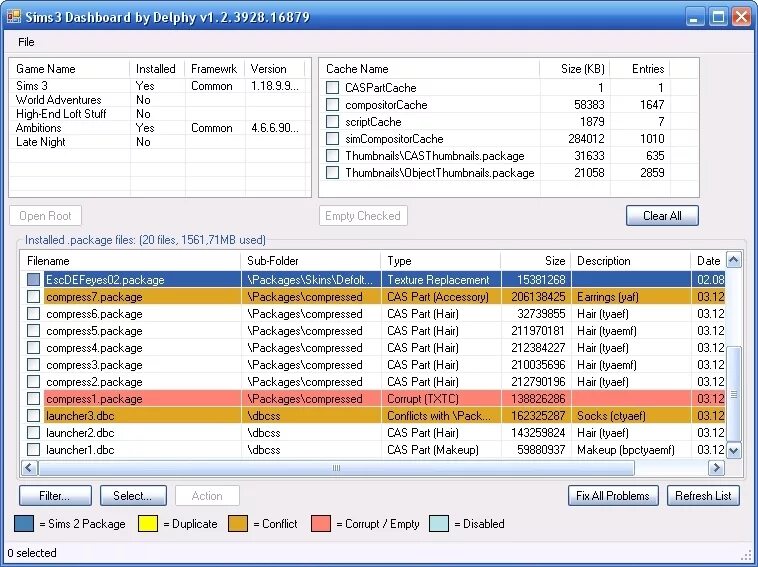Tick the checkbox for compress3.package

[x=33, y=364]
